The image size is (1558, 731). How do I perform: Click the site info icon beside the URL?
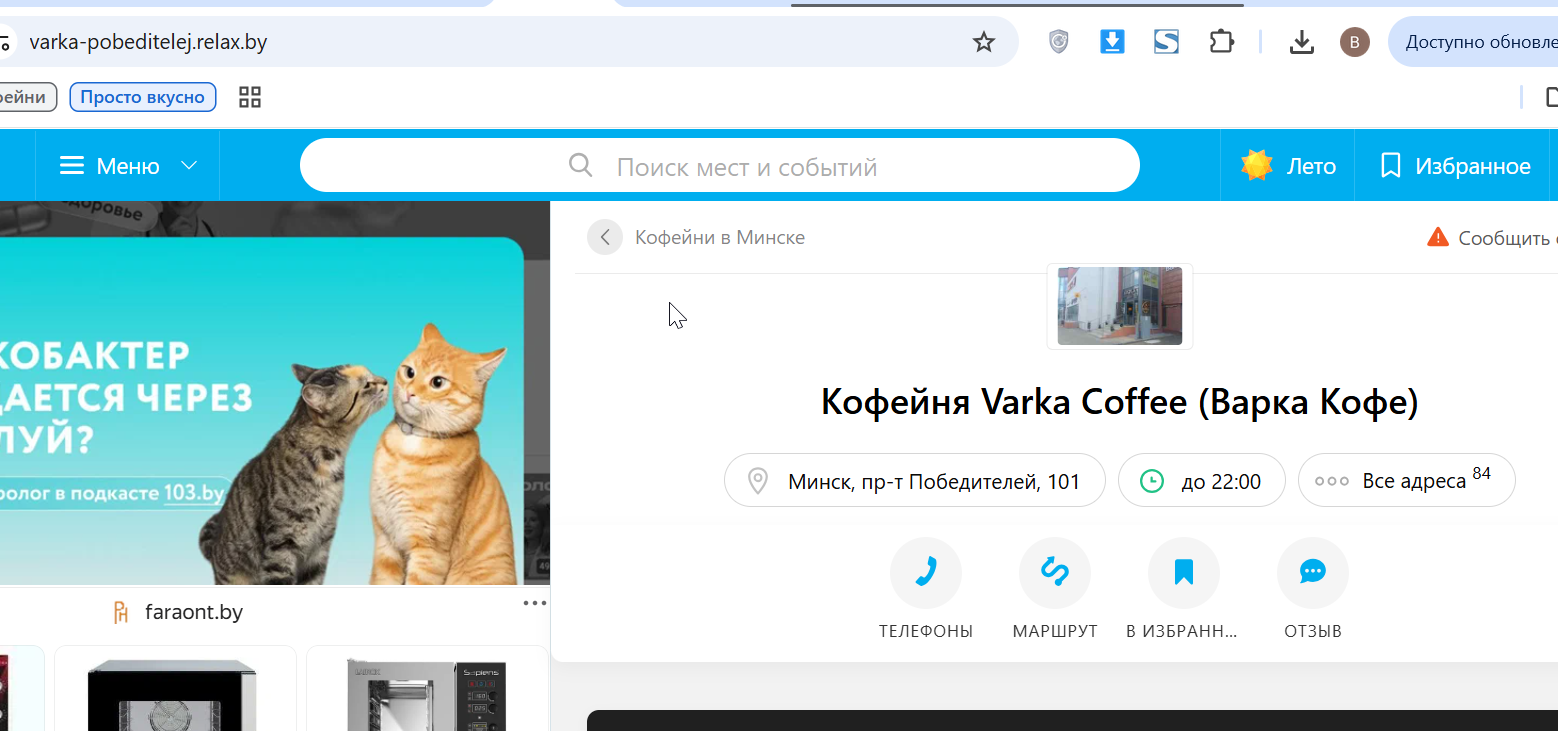6,43
